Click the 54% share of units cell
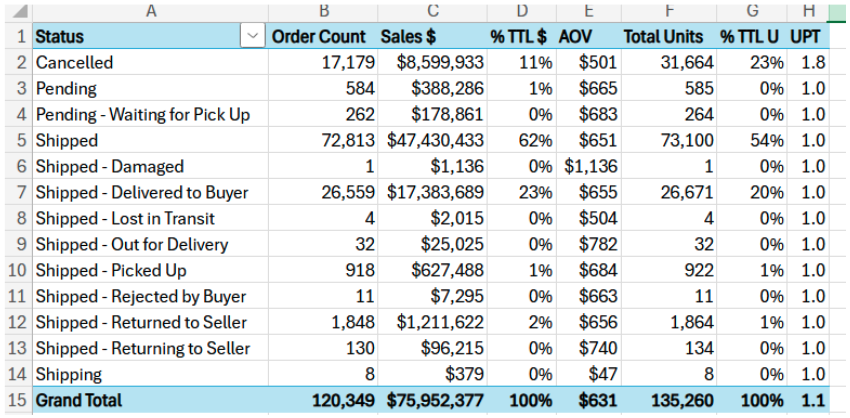The height and width of the screenshot is (418, 850). pos(751,140)
